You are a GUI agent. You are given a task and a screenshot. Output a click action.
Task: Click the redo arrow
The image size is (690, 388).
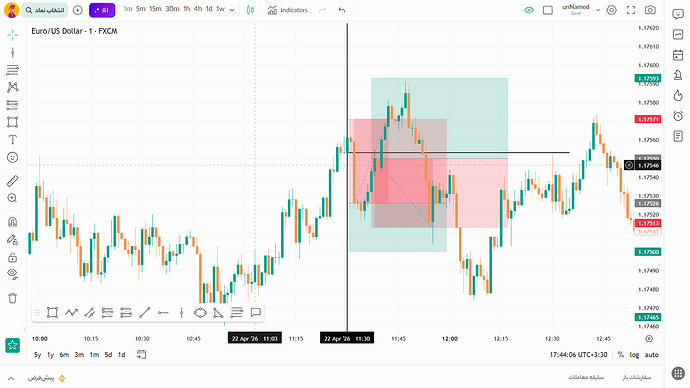coord(322,10)
